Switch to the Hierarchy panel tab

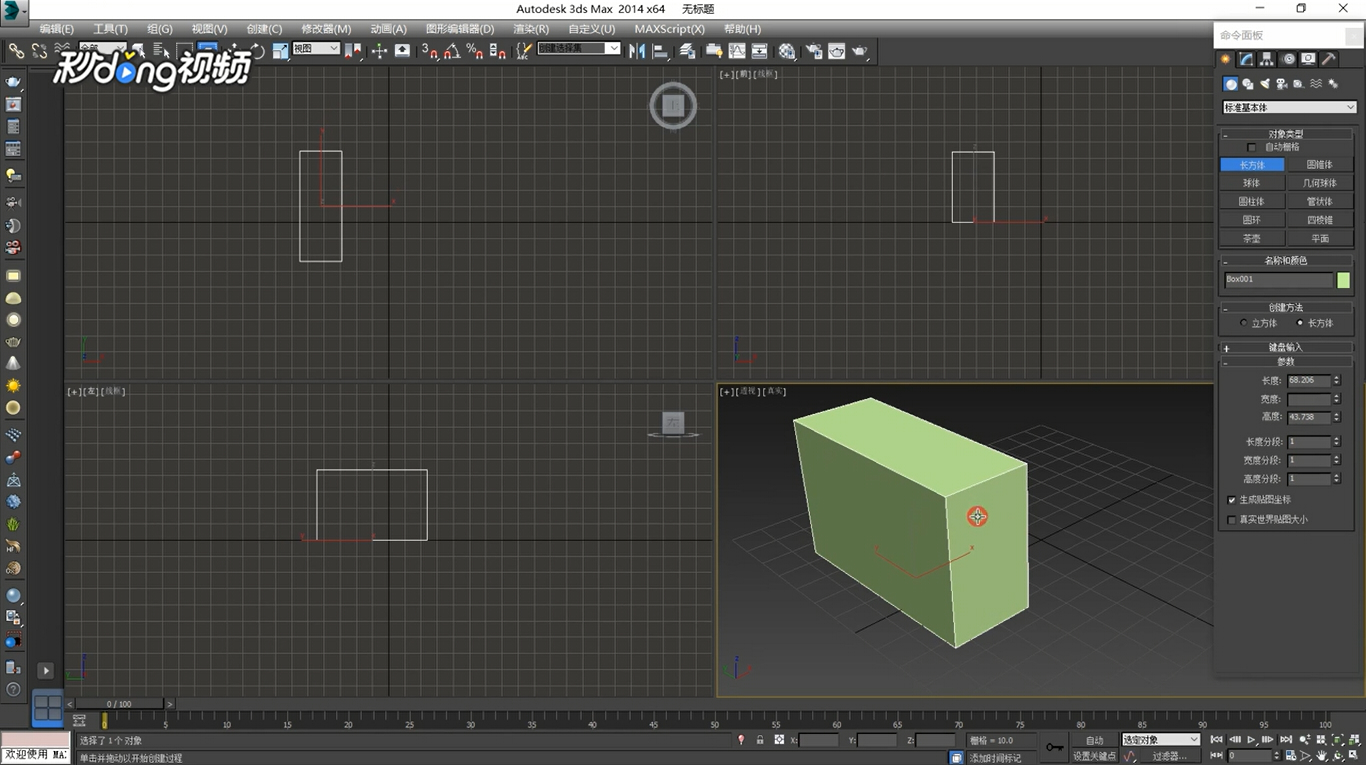coord(1267,59)
